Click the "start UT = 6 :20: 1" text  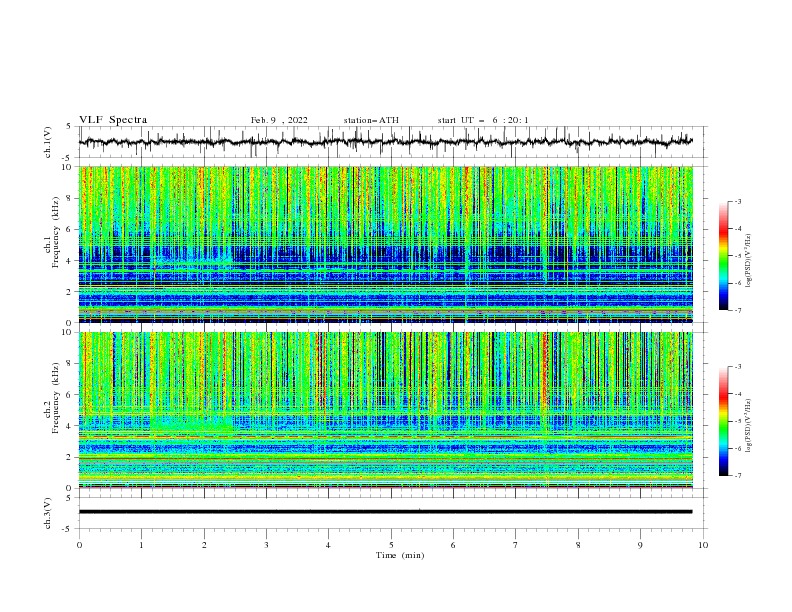(483, 120)
